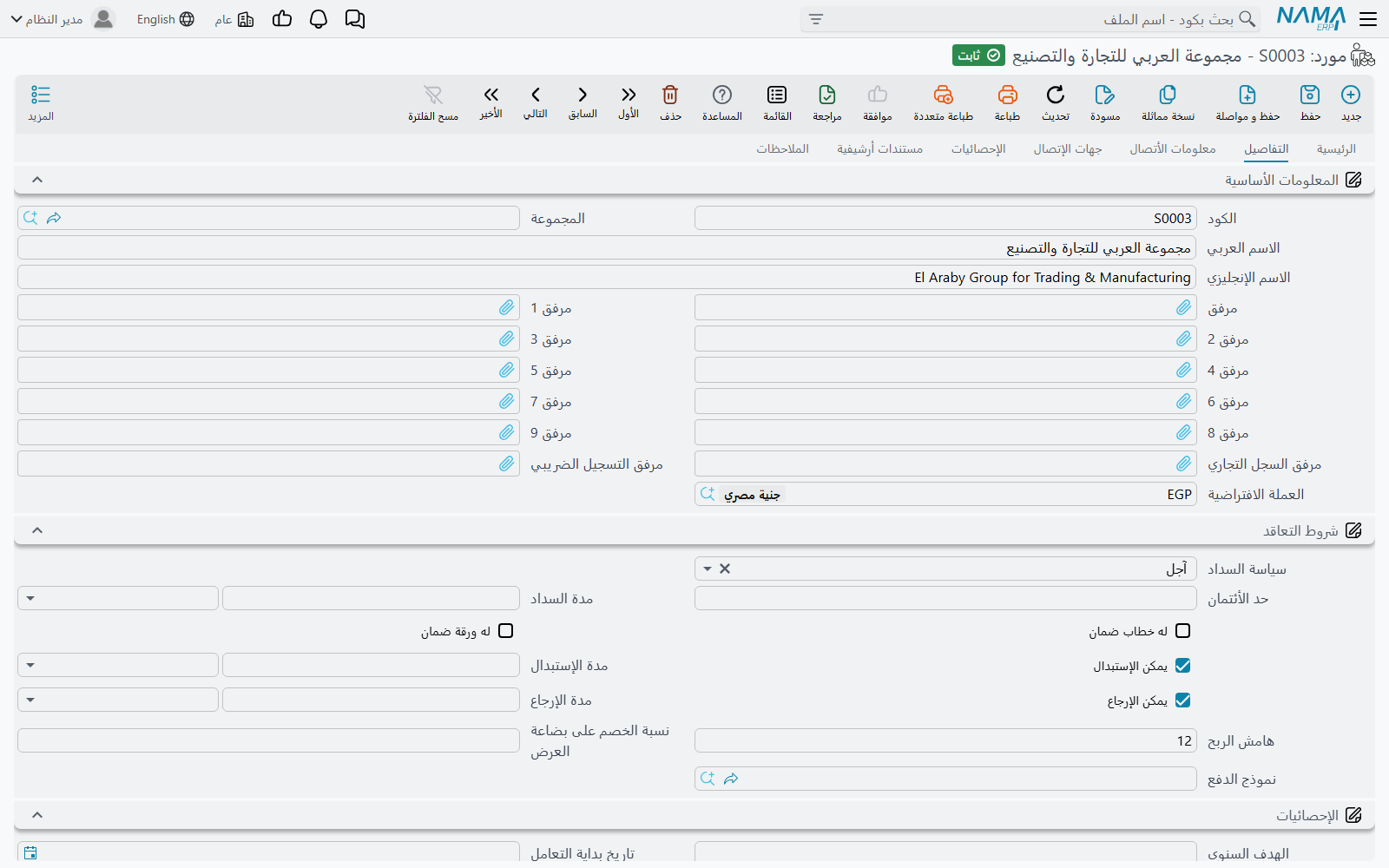The width and height of the screenshot is (1389, 868).
Task: Collapse the الإحصائيات section
Action: (x=37, y=815)
